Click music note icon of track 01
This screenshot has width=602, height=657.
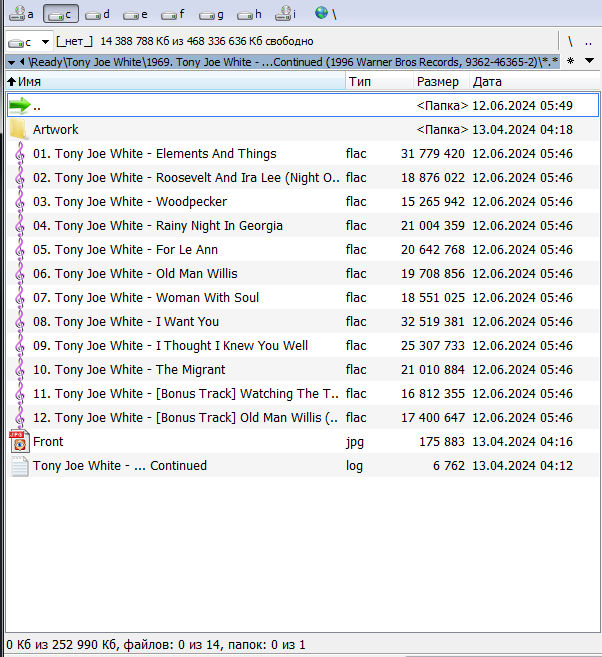(x=20, y=154)
